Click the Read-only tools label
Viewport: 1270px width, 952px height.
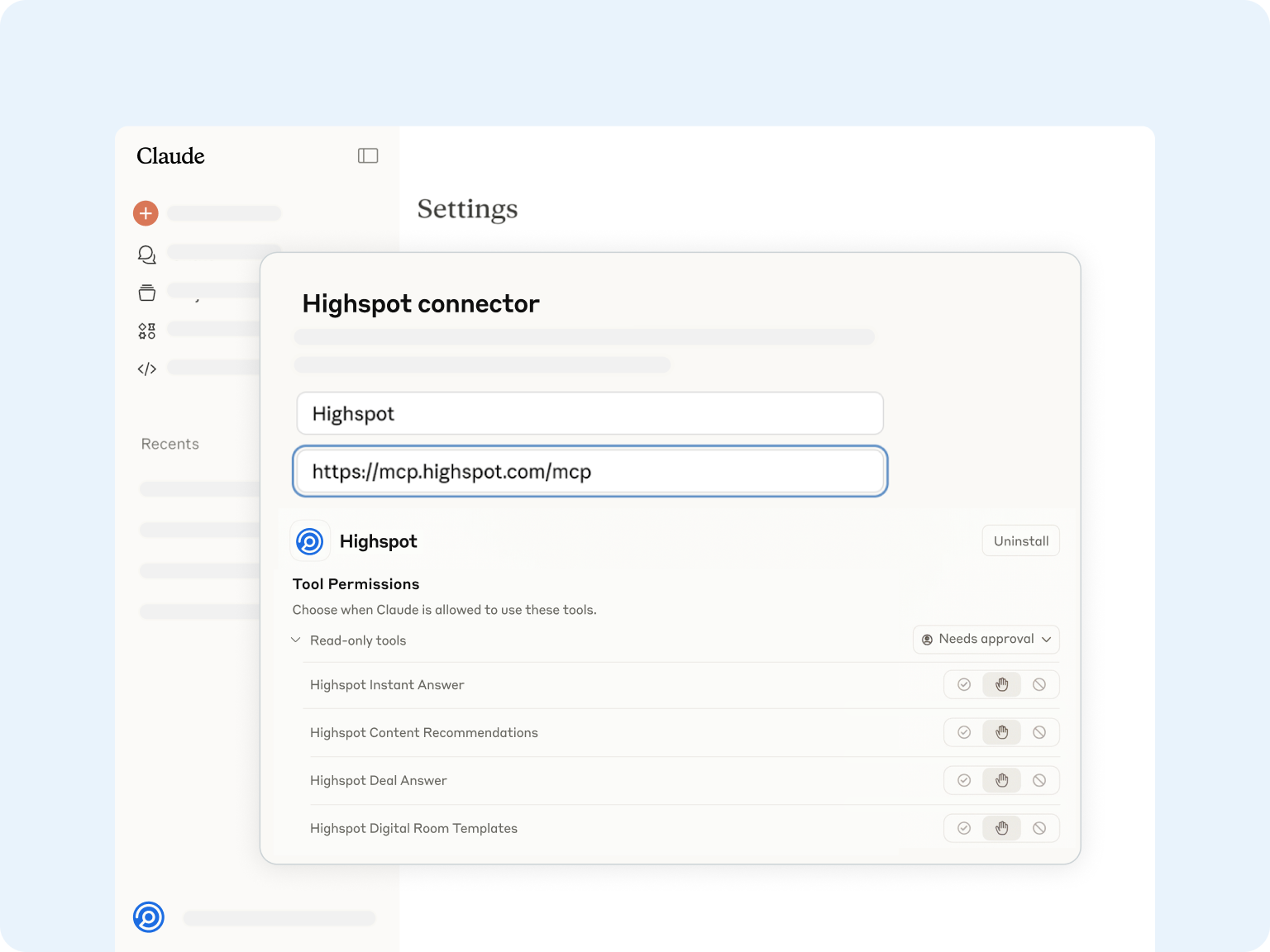click(358, 640)
